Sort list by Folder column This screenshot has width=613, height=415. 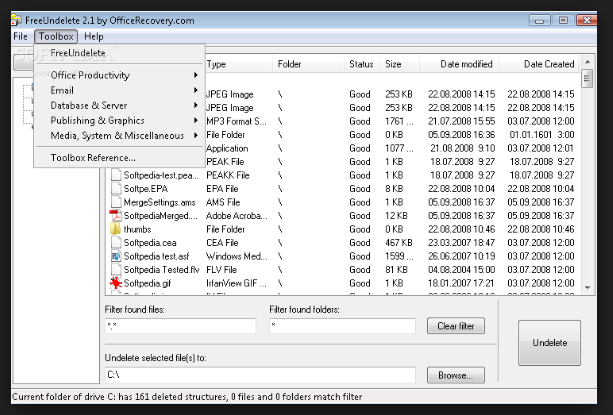click(308, 64)
